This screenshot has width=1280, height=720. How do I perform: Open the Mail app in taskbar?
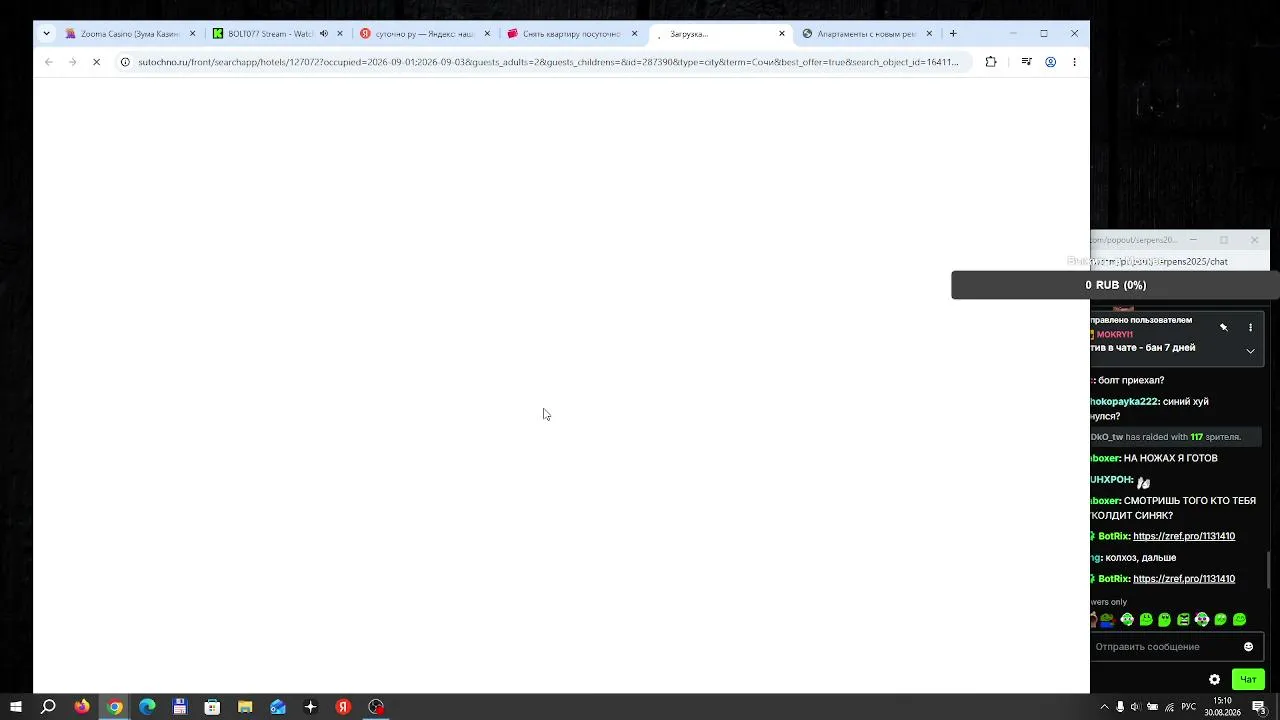(278, 707)
